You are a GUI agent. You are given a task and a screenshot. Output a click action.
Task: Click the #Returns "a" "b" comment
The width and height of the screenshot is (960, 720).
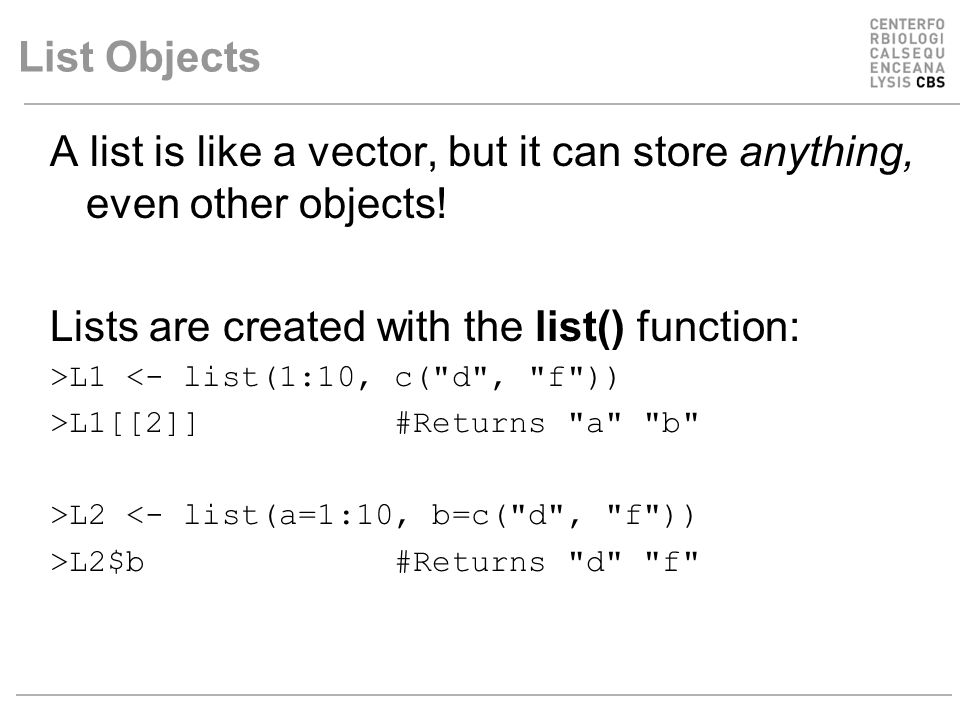coord(547,423)
